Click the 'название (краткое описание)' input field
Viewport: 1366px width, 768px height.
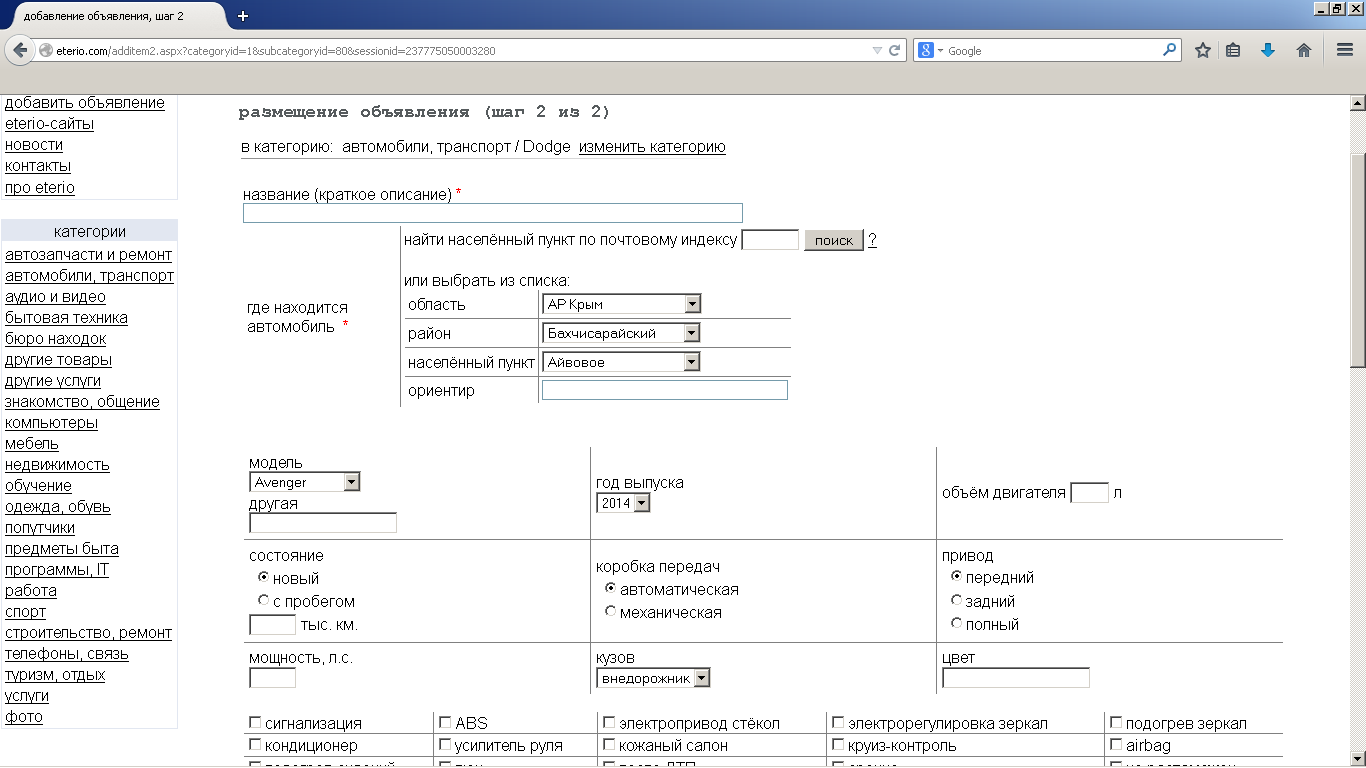pyautogui.click(x=493, y=213)
